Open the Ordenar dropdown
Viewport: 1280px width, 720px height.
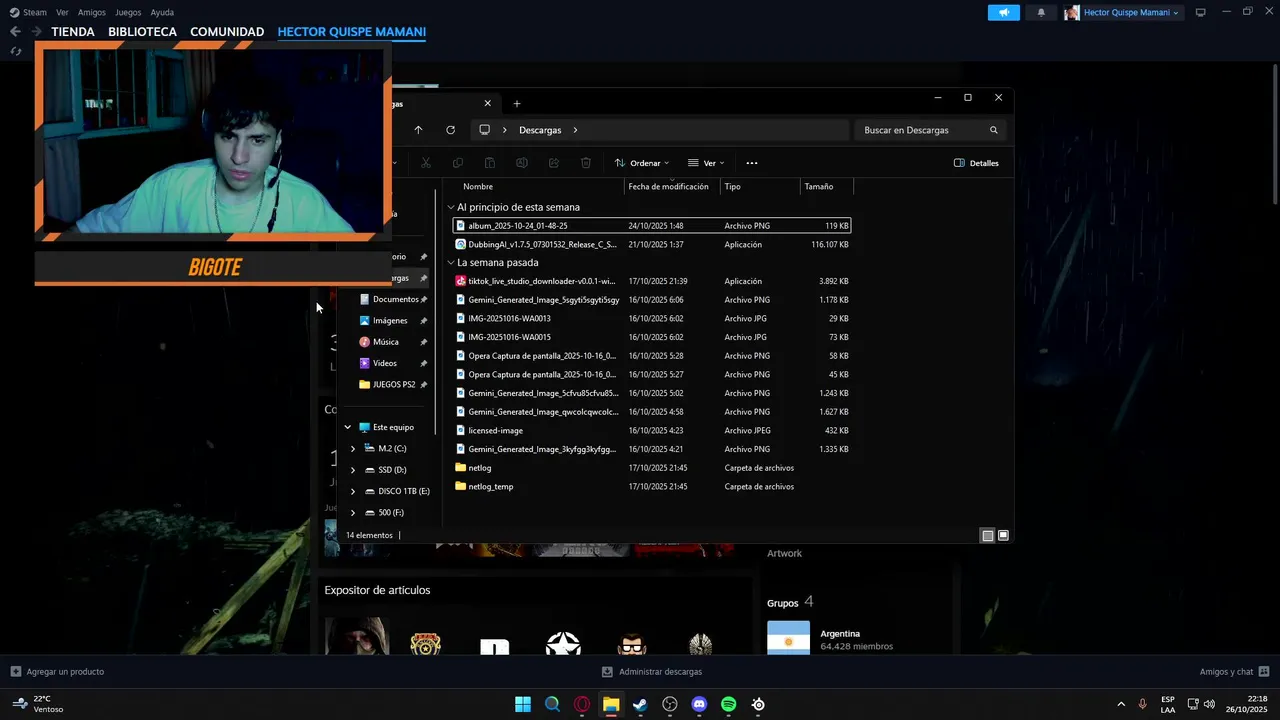point(641,163)
